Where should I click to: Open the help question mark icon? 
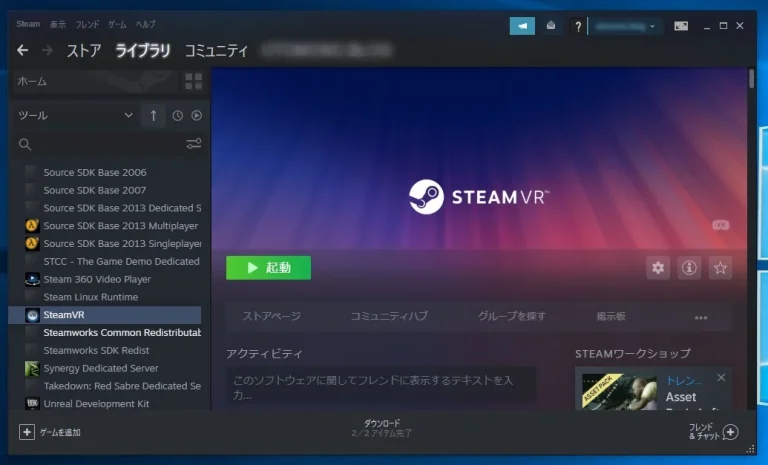point(578,26)
